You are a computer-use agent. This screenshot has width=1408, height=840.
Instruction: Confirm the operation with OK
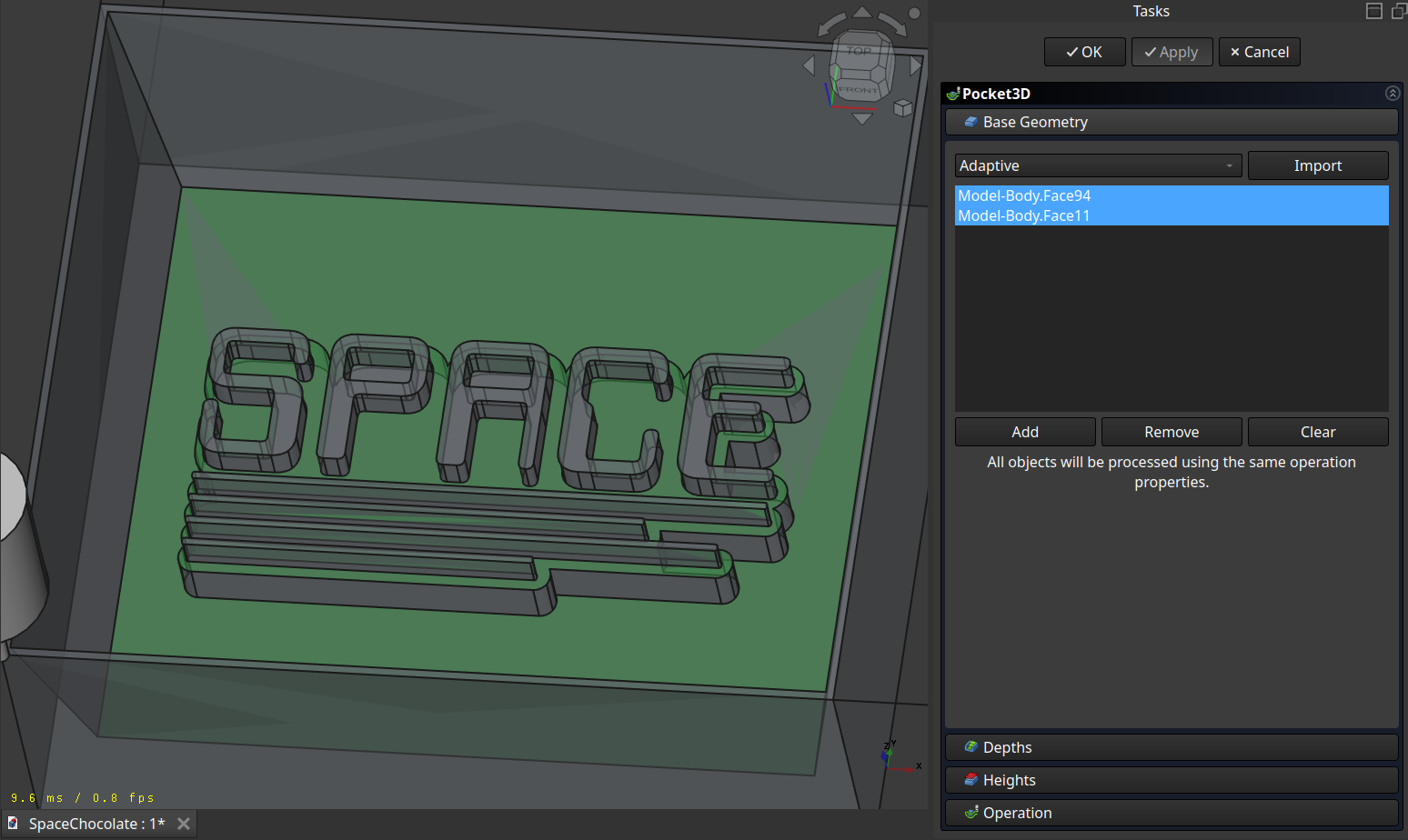(x=1084, y=52)
